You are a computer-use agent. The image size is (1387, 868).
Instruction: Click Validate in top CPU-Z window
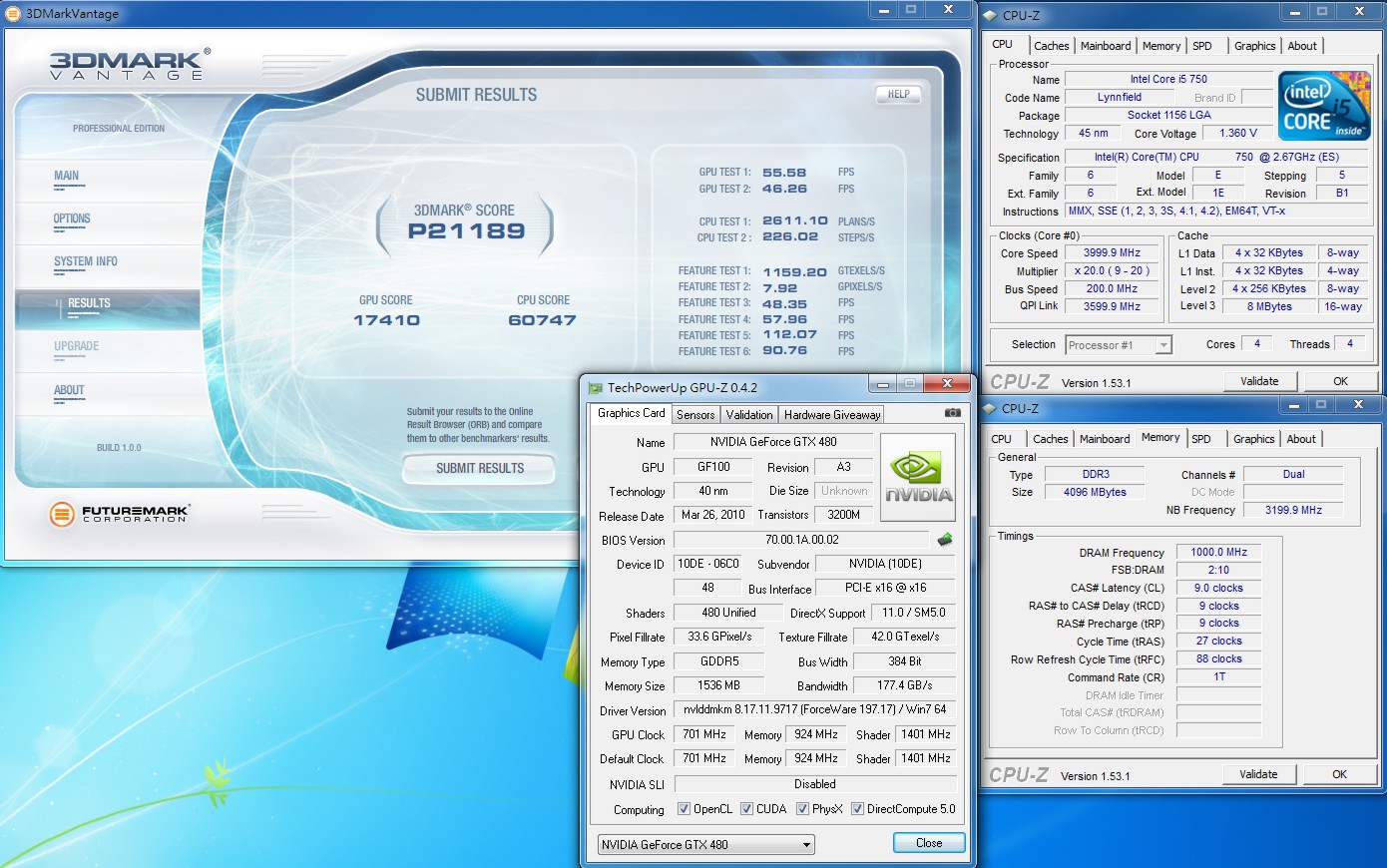click(x=1259, y=381)
